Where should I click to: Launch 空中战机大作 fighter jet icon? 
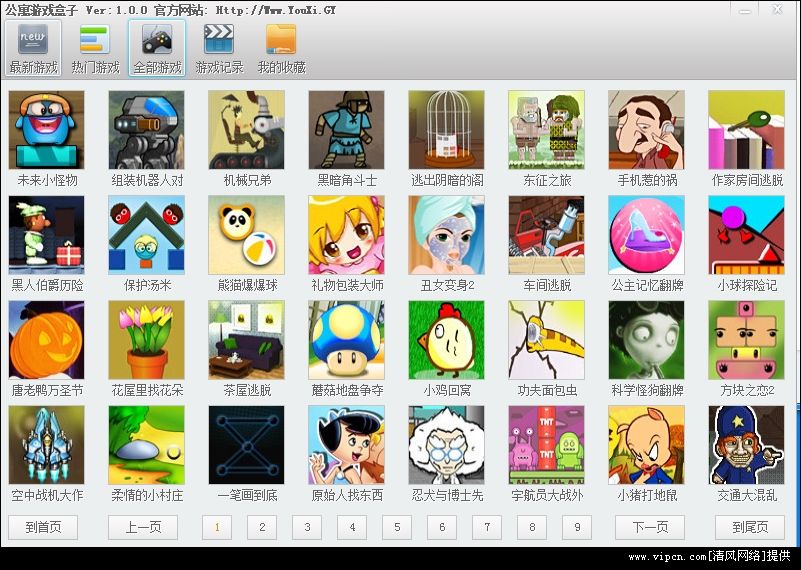coord(47,443)
